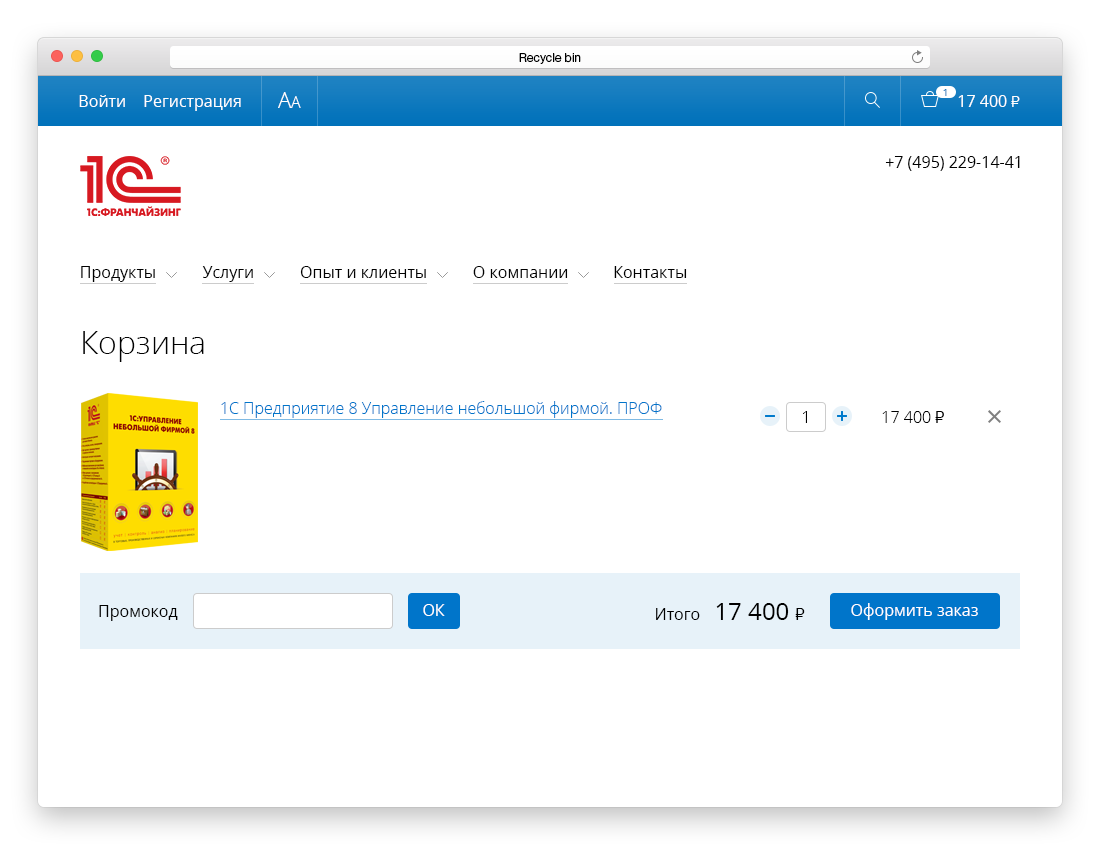Image resolution: width=1100 pixels, height=845 pixels.
Task: Click the product box thumbnail image
Action: click(139, 471)
